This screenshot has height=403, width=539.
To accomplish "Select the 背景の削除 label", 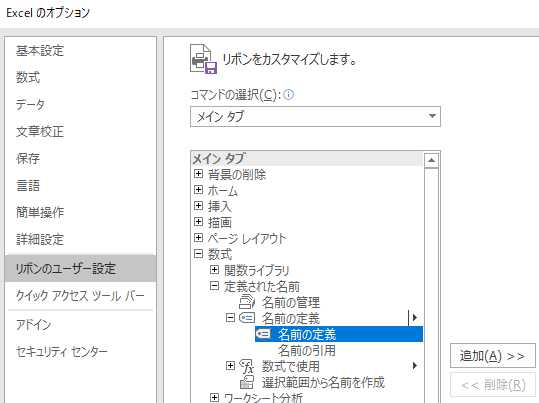I will tap(237, 174).
